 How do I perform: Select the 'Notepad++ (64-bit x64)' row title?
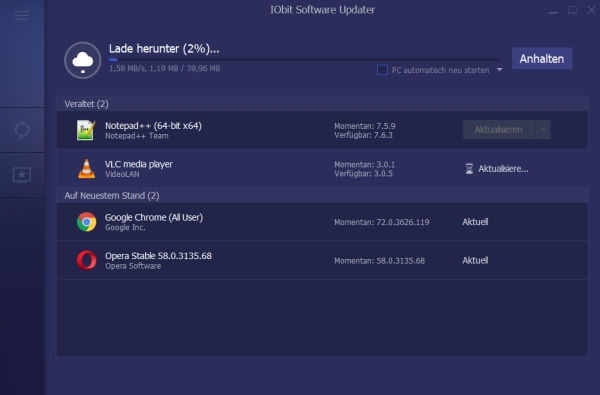153,126
